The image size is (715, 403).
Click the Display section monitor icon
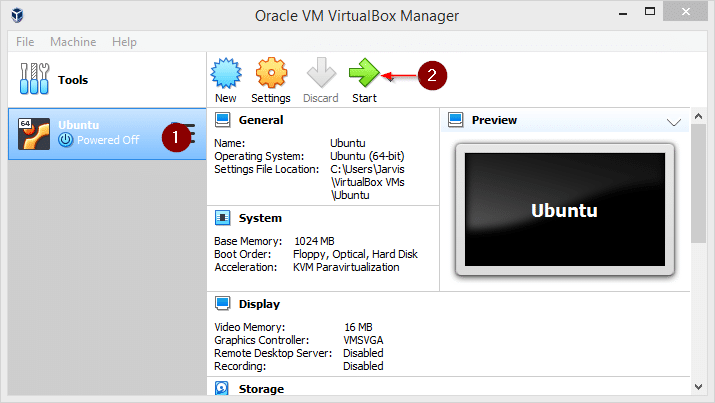(223, 304)
